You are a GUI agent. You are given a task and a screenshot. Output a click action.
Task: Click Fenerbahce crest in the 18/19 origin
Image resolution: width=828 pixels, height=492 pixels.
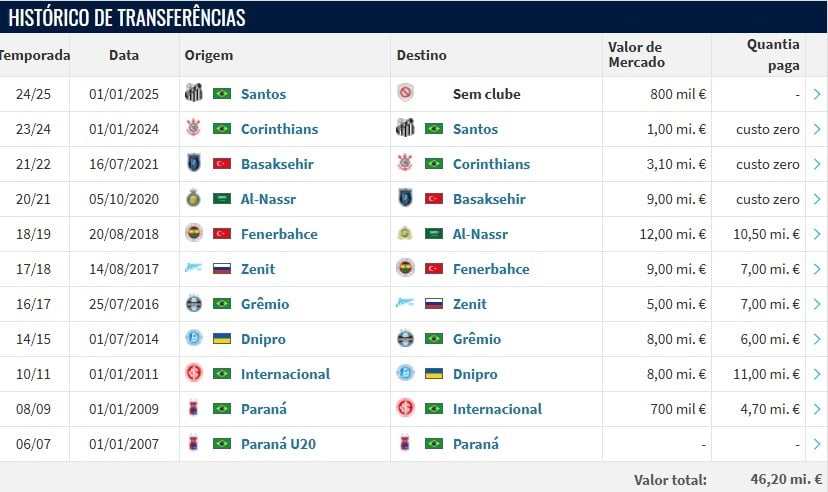click(x=194, y=233)
